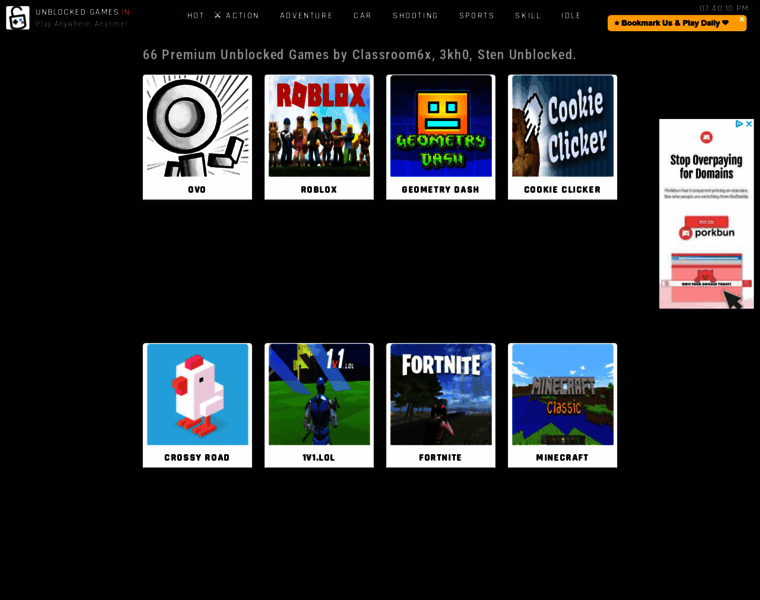The image size is (760, 600).
Task: Open the HOT menu item
Action: click(x=195, y=16)
